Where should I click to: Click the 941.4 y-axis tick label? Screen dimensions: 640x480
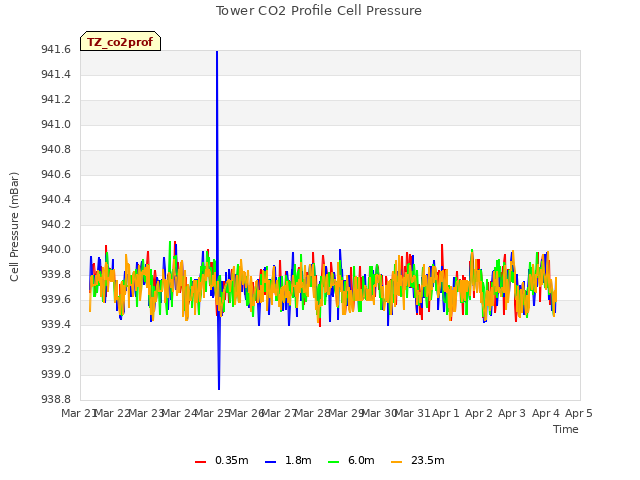[56, 74]
